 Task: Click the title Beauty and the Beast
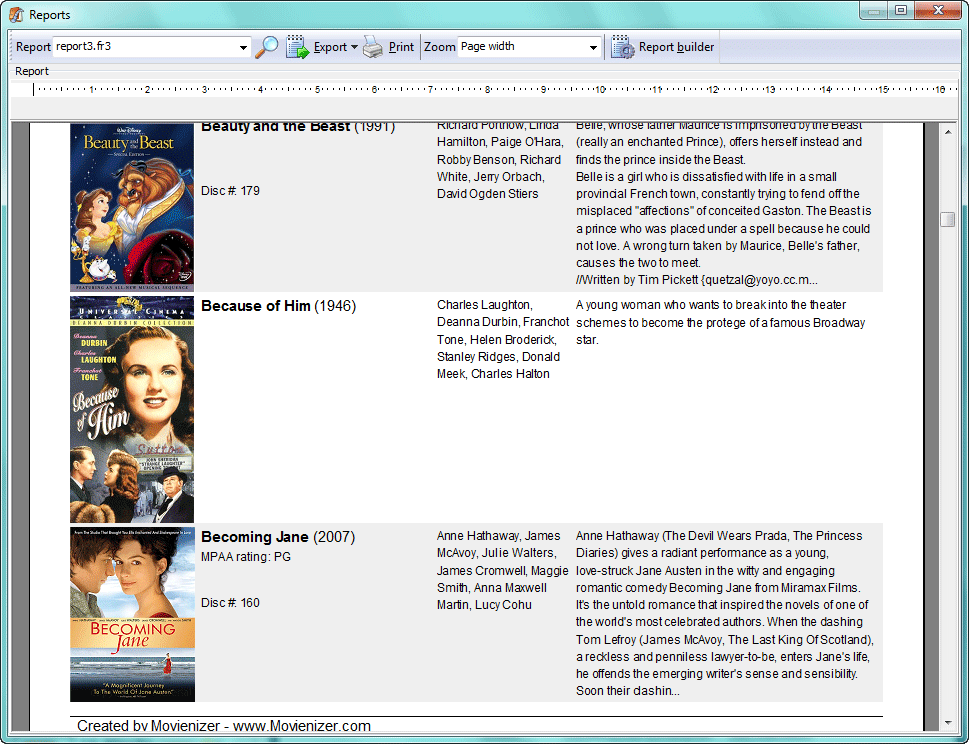click(276, 127)
